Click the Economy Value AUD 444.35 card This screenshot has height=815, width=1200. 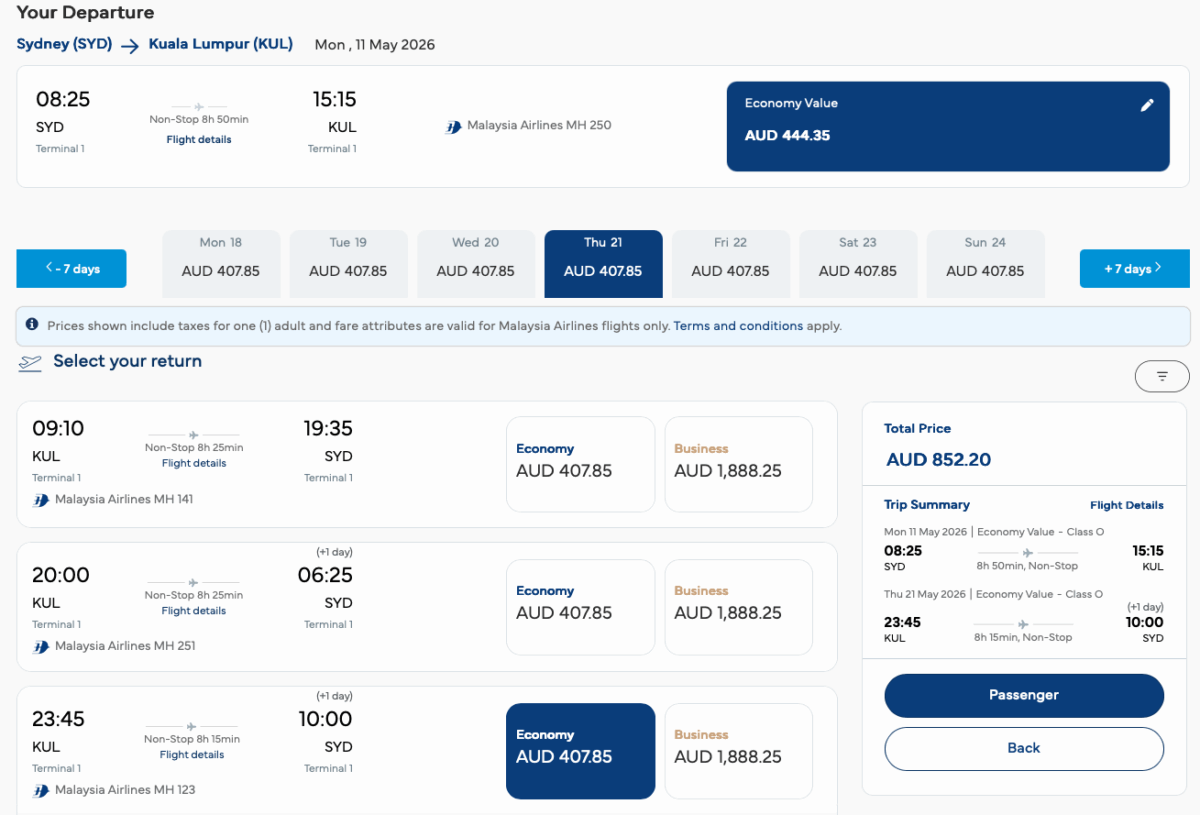pos(948,126)
